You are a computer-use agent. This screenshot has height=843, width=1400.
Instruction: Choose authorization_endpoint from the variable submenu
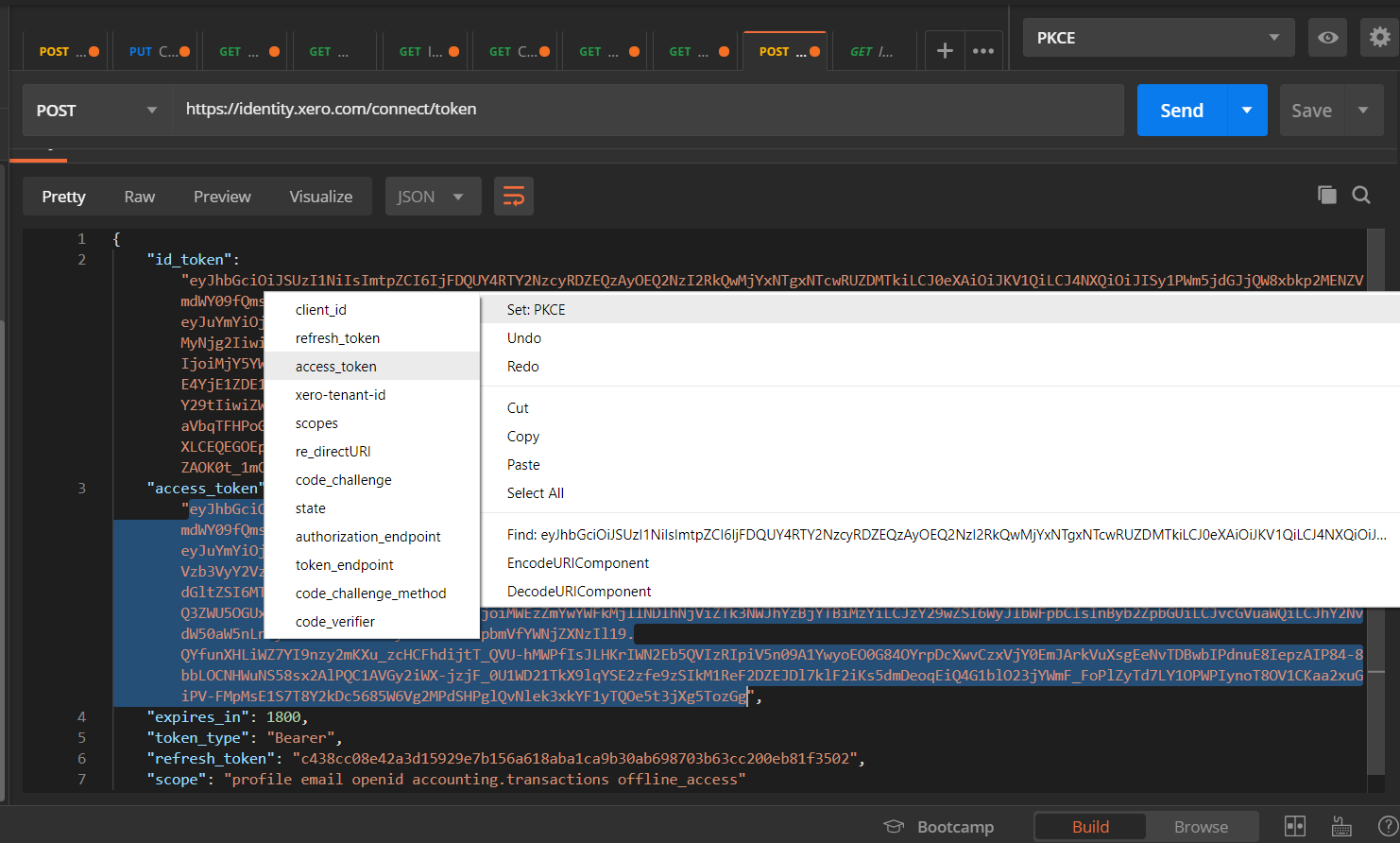pos(372,537)
